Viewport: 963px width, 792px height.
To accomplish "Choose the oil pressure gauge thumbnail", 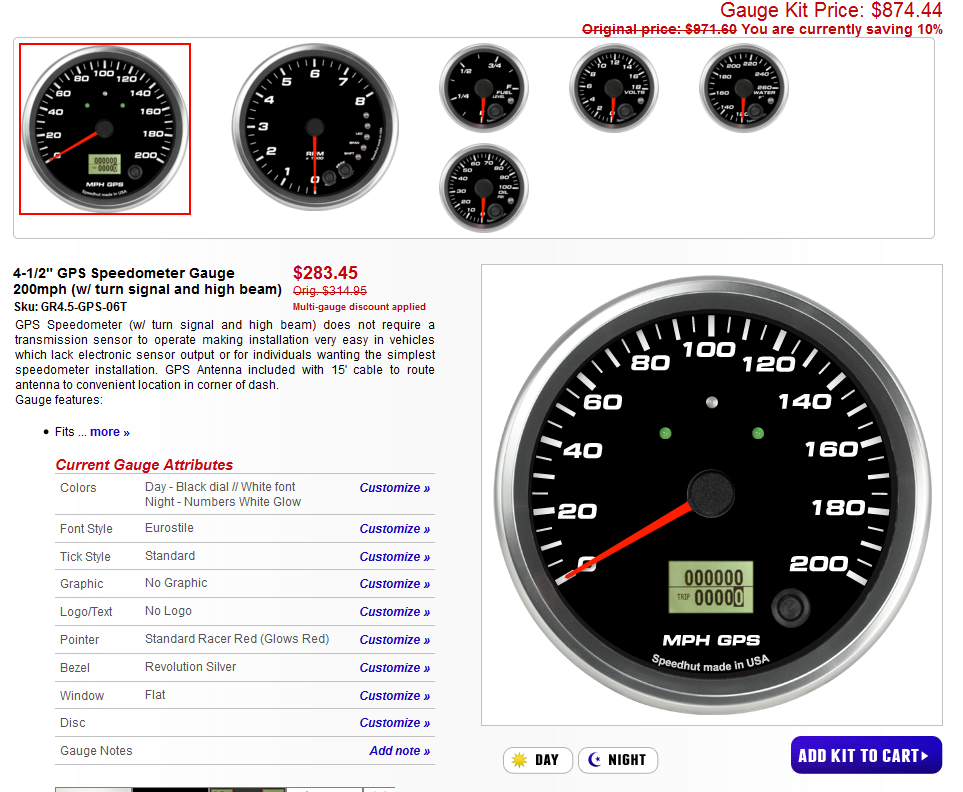I will click(x=484, y=188).
